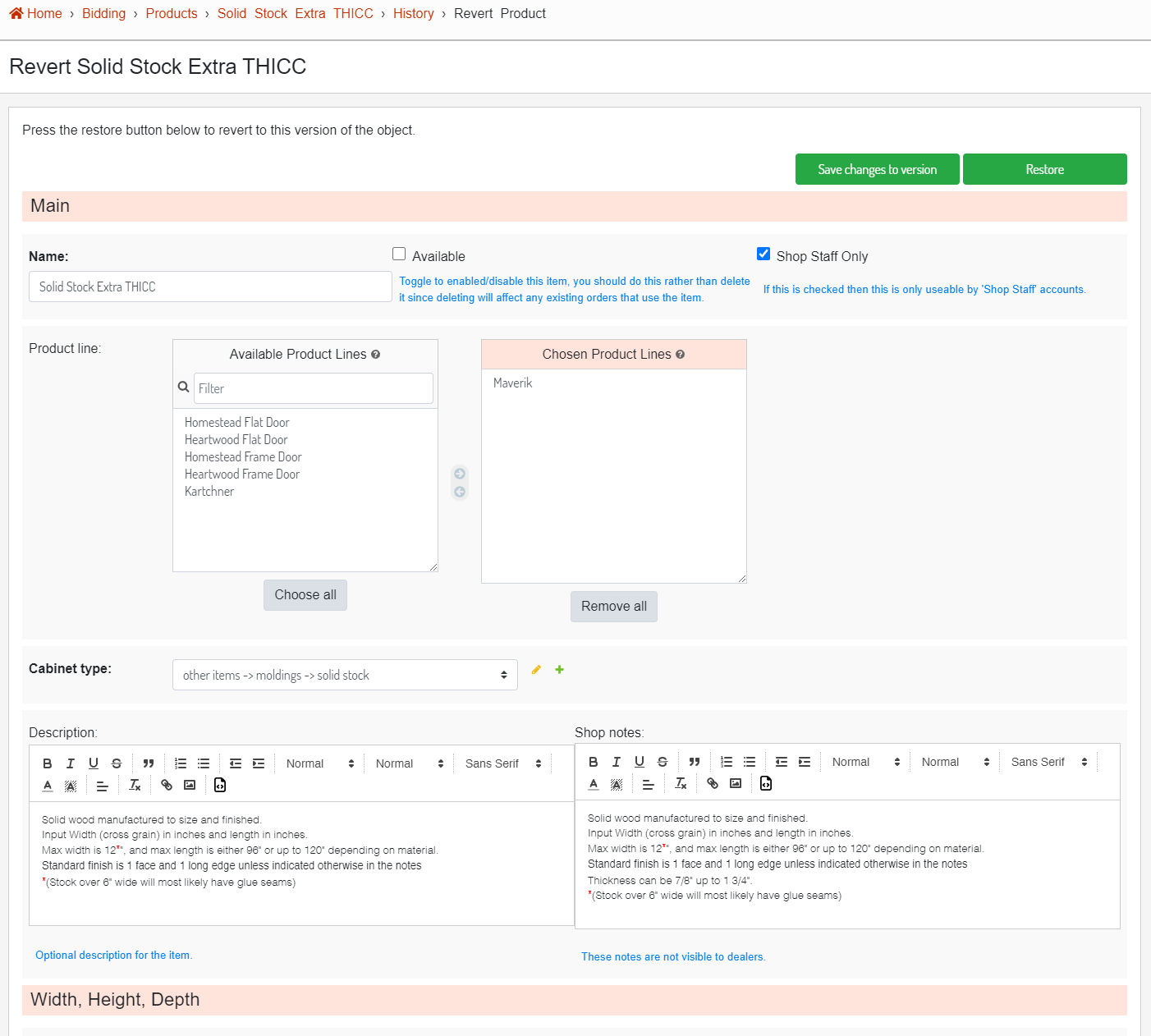1151x1036 pixels.
Task: Insert a link in the Description editor
Action: pos(167,785)
